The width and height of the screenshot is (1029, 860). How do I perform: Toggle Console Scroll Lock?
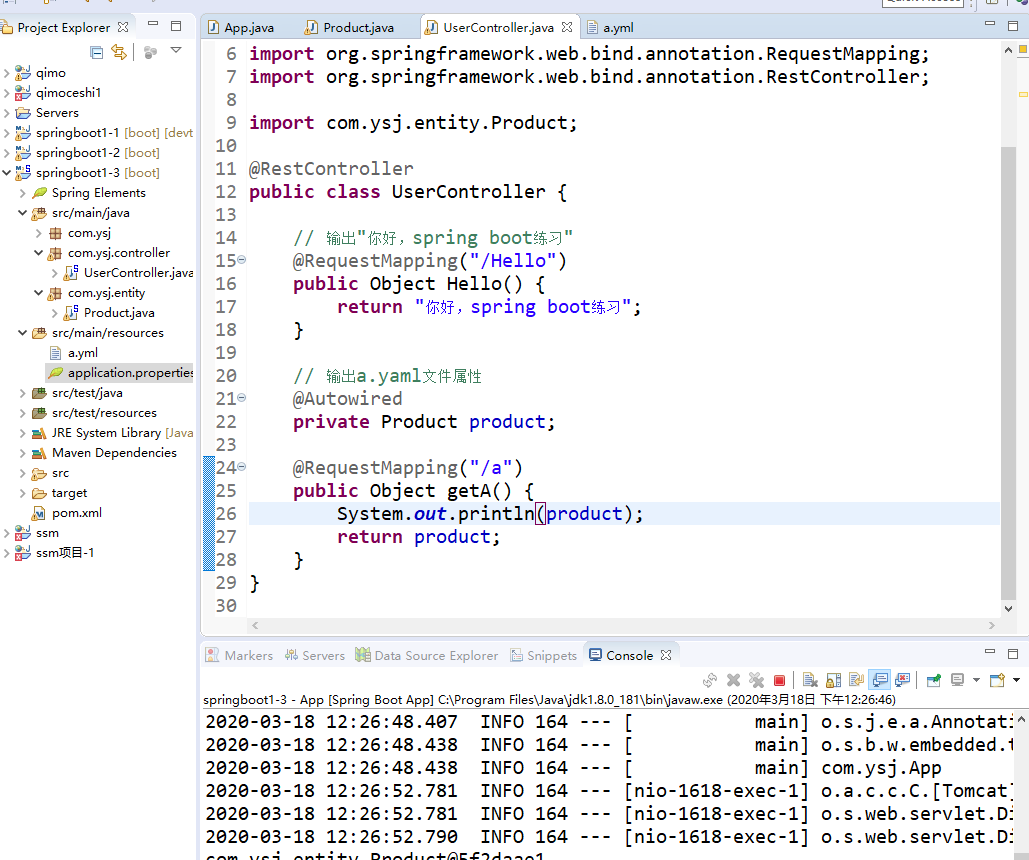pyautogui.click(x=833, y=680)
